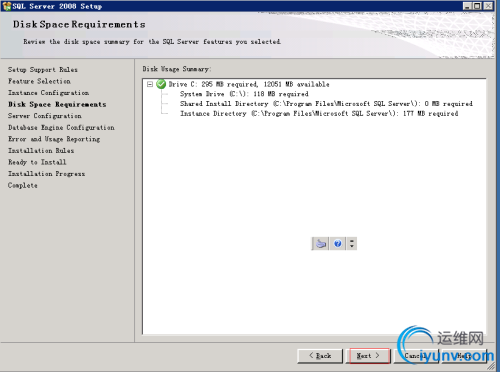Click the green check icon beside Drive C
This screenshot has height=372, width=500.
161,84
